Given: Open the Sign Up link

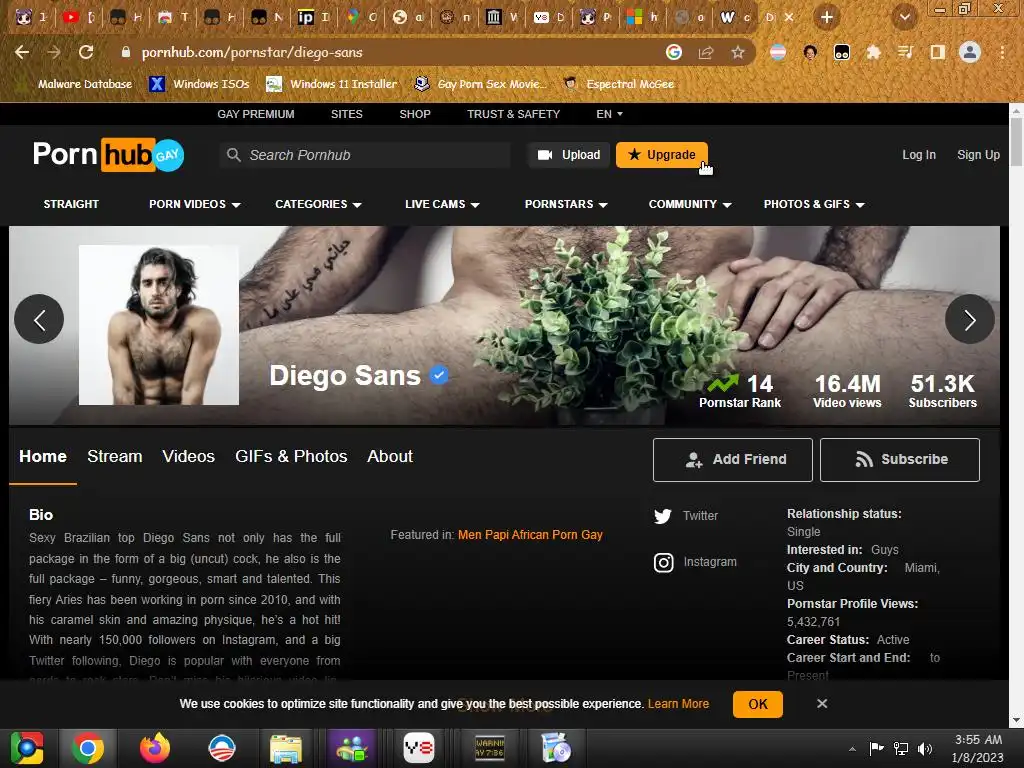Looking at the screenshot, I should pyautogui.click(x=978, y=155).
